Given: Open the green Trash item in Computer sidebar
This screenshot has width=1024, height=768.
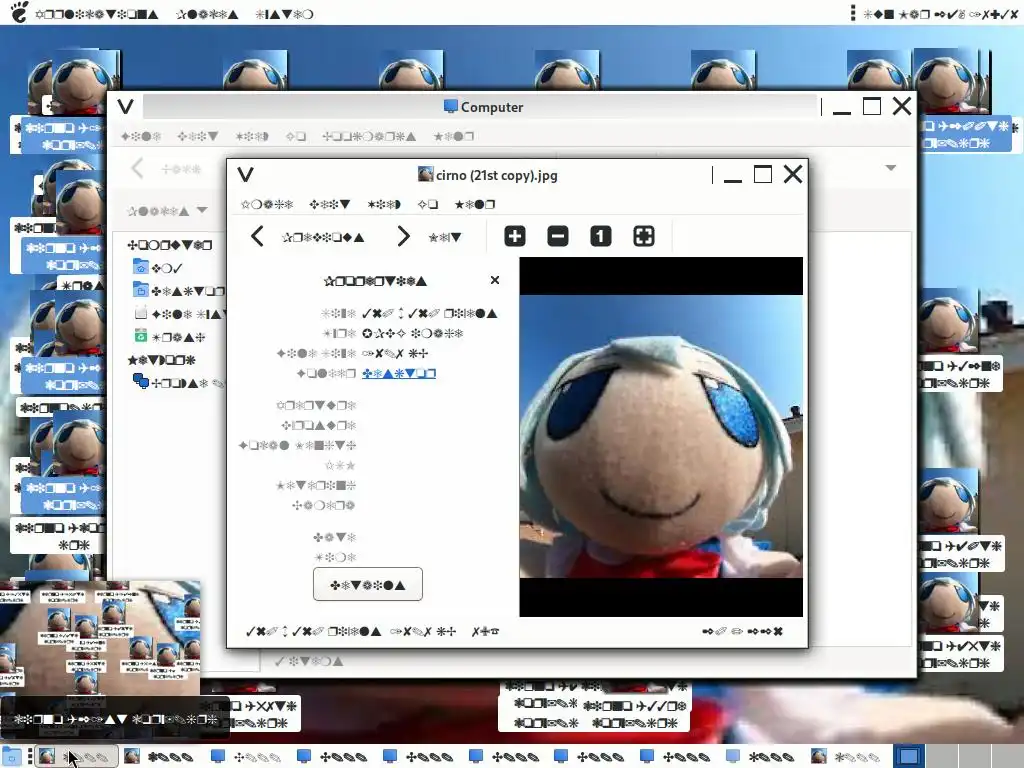Looking at the screenshot, I should [169, 337].
